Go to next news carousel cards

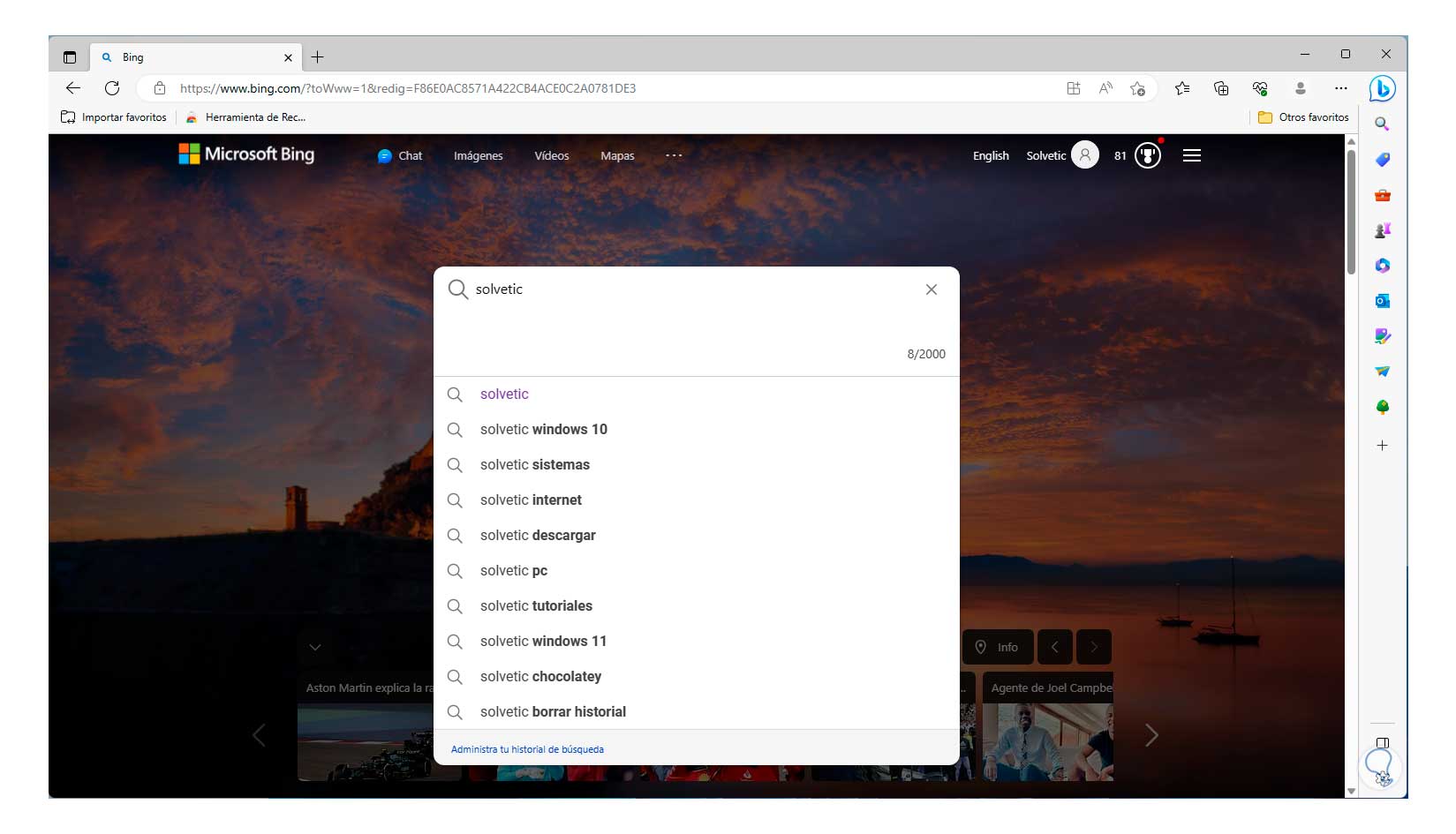[x=1151, y=735]
